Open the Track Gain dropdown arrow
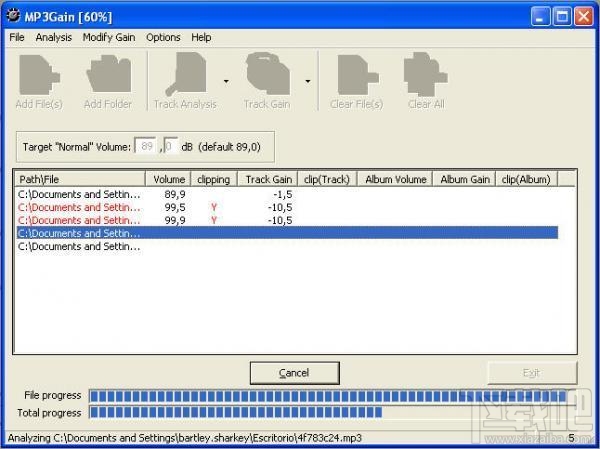 point(308,81)
